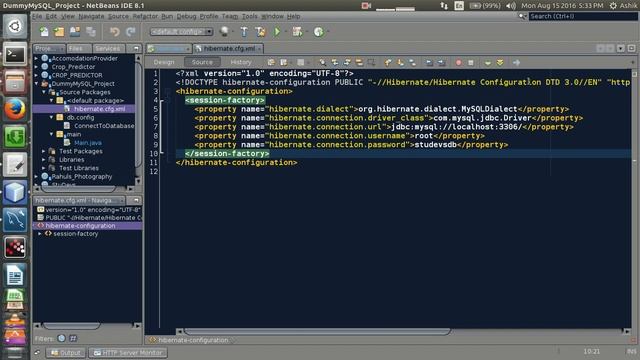The width and height of the screenshot is (640, 360).
Task: Click the Last Edit editor toolbar icon
Action: (271, 62)
